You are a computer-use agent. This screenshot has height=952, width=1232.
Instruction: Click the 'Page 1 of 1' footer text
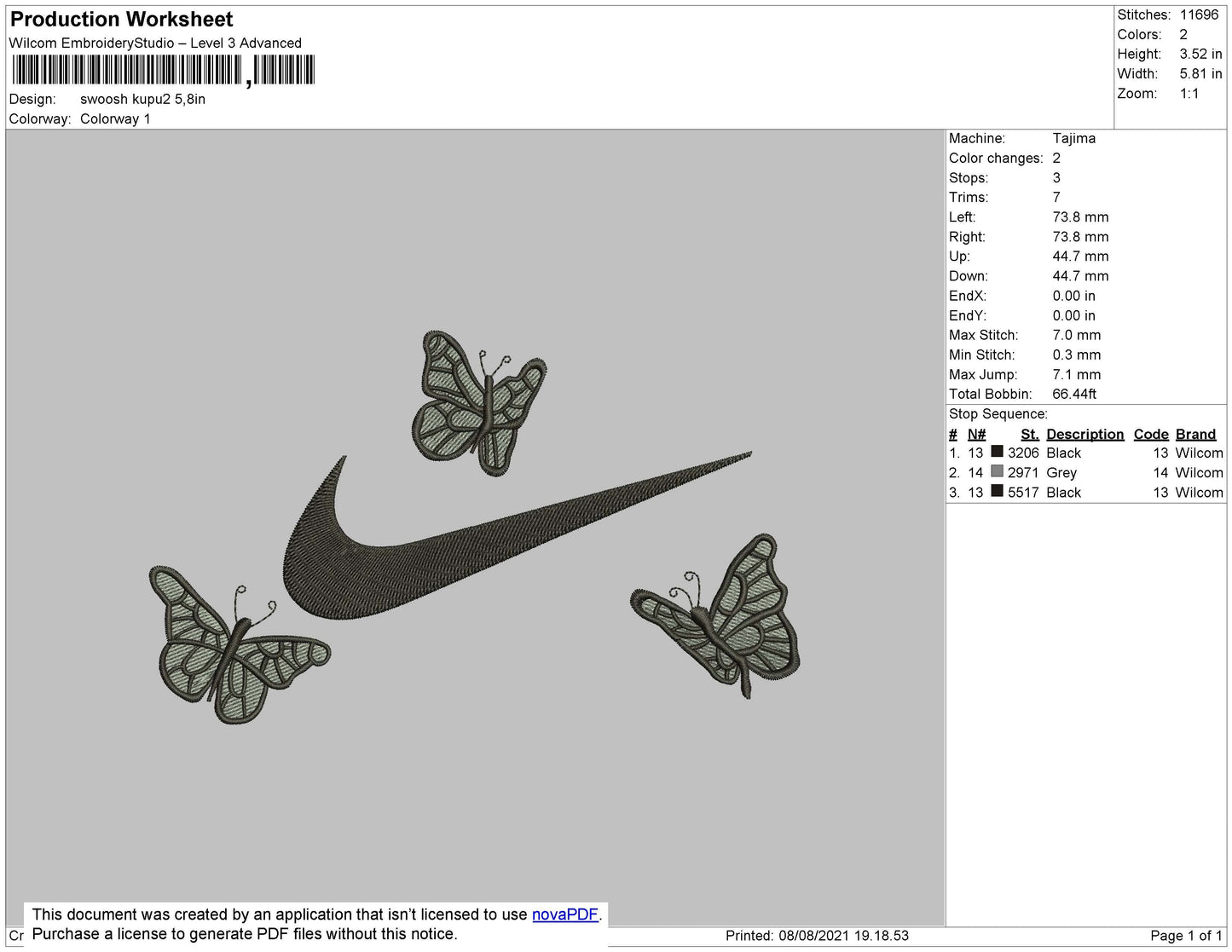pos(1186,935)
